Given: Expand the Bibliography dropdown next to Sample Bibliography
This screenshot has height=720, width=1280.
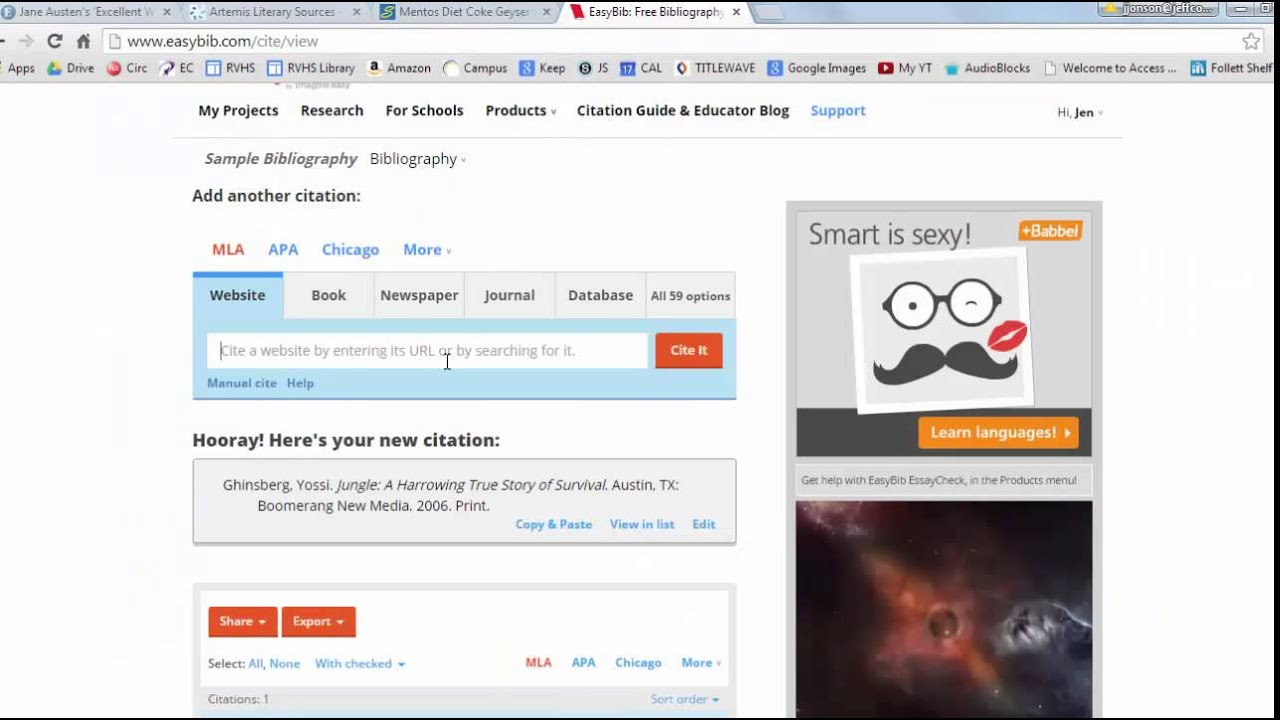Looking at the screenshot, I should [417, 159].
